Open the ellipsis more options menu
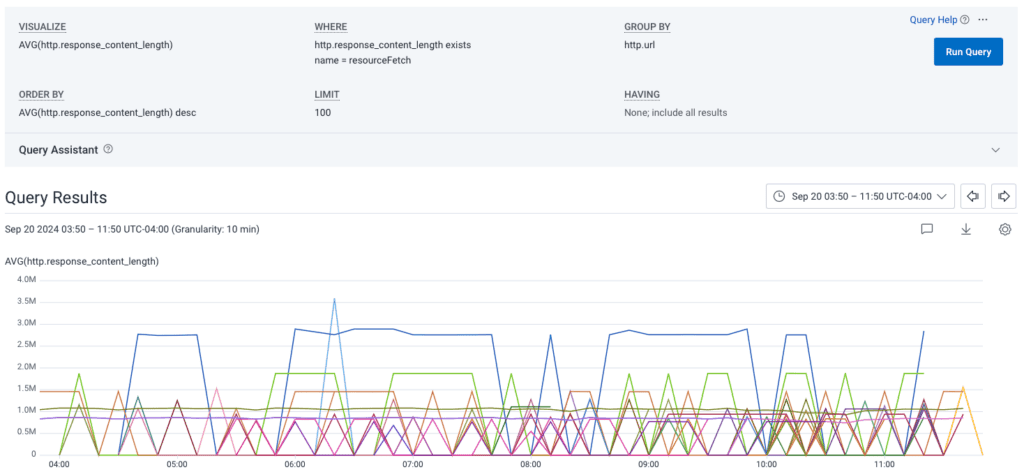Image resolution: width=1024 pixels, height=472 pixels. click(983, 19)
